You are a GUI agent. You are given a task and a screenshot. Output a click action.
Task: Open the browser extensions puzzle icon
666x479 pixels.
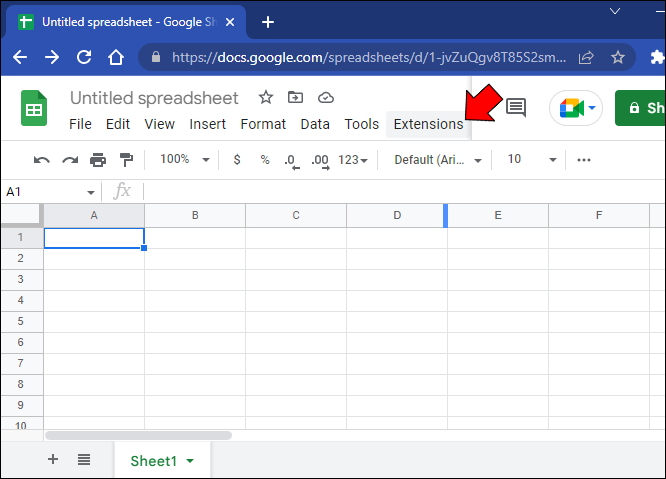click(657, 57)
